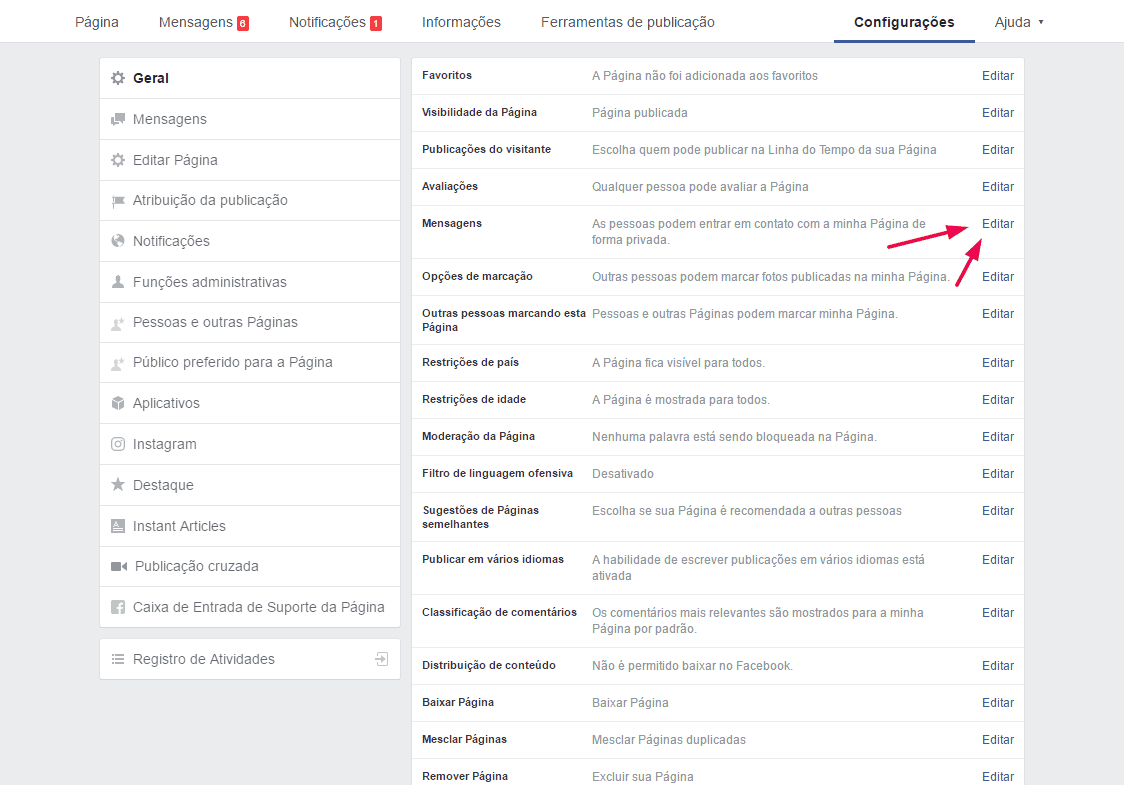
Task: Click the icon for Público preferido para a Página
Action: pyautogui.click(x=118, y=363)
